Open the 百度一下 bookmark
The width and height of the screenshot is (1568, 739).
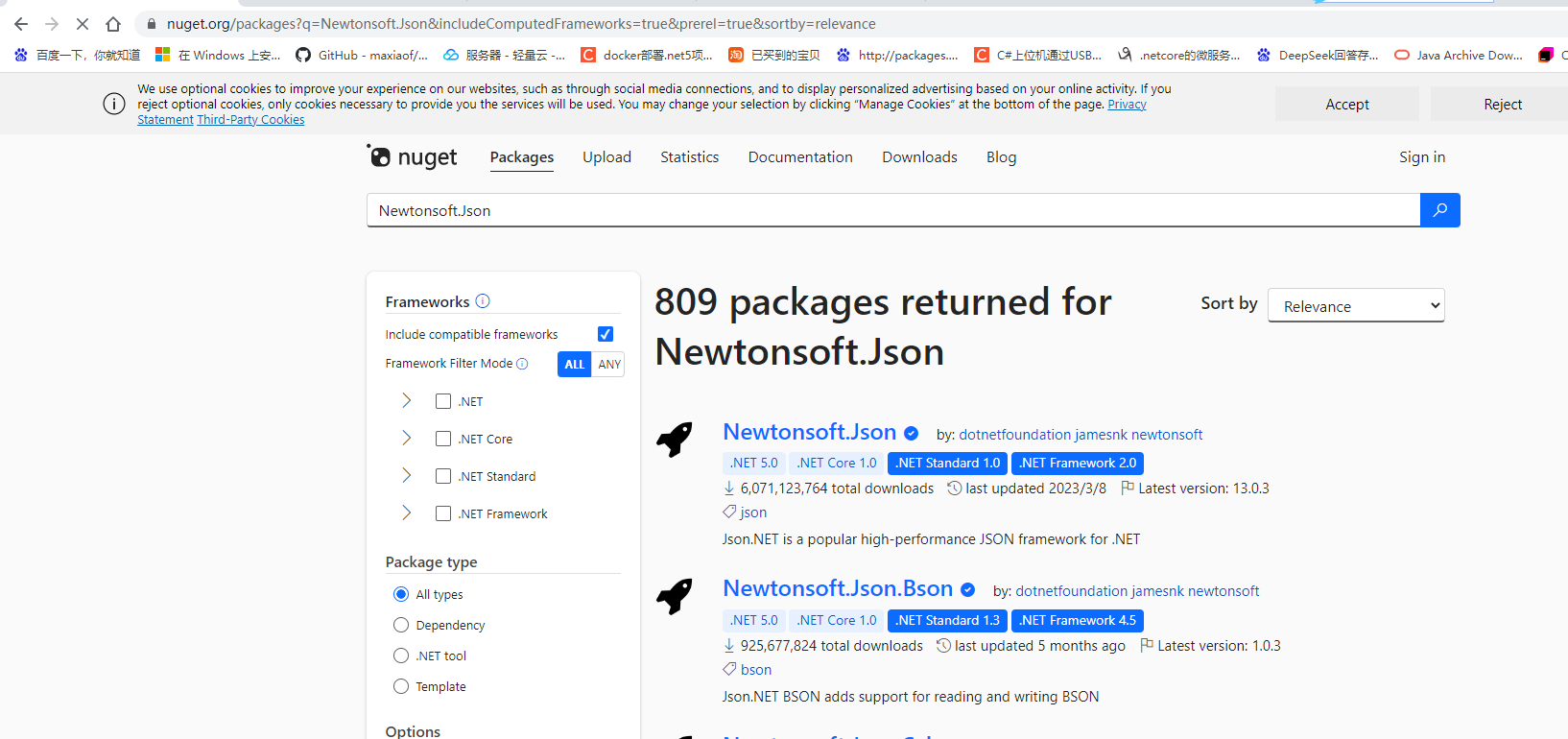click(x=77, y=55)
